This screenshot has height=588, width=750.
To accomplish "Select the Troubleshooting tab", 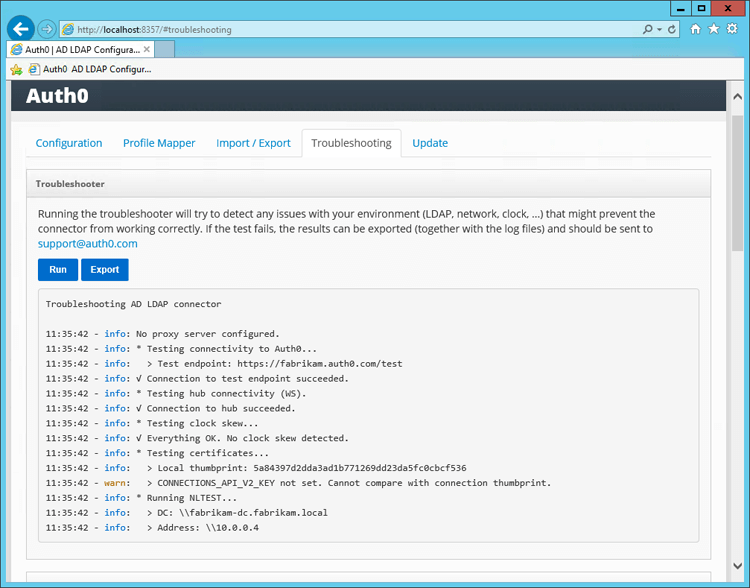I will tap(351, 143).
